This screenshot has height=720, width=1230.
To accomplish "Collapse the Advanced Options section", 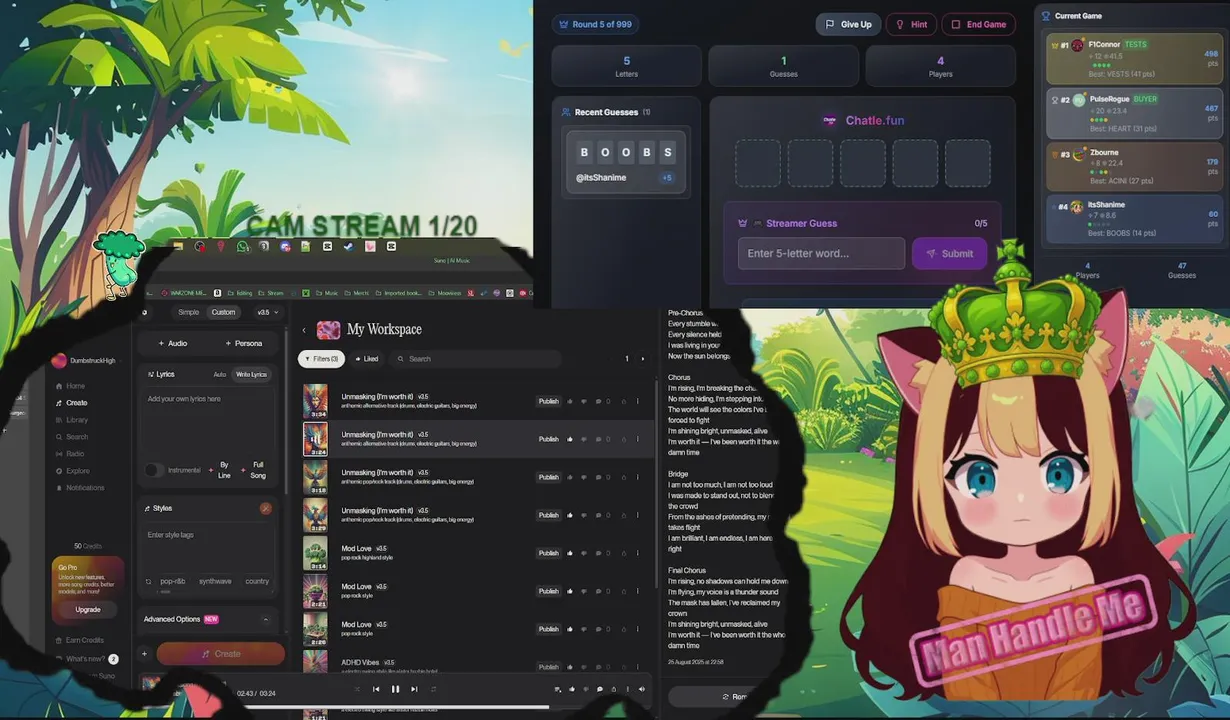I will [265, 619].
